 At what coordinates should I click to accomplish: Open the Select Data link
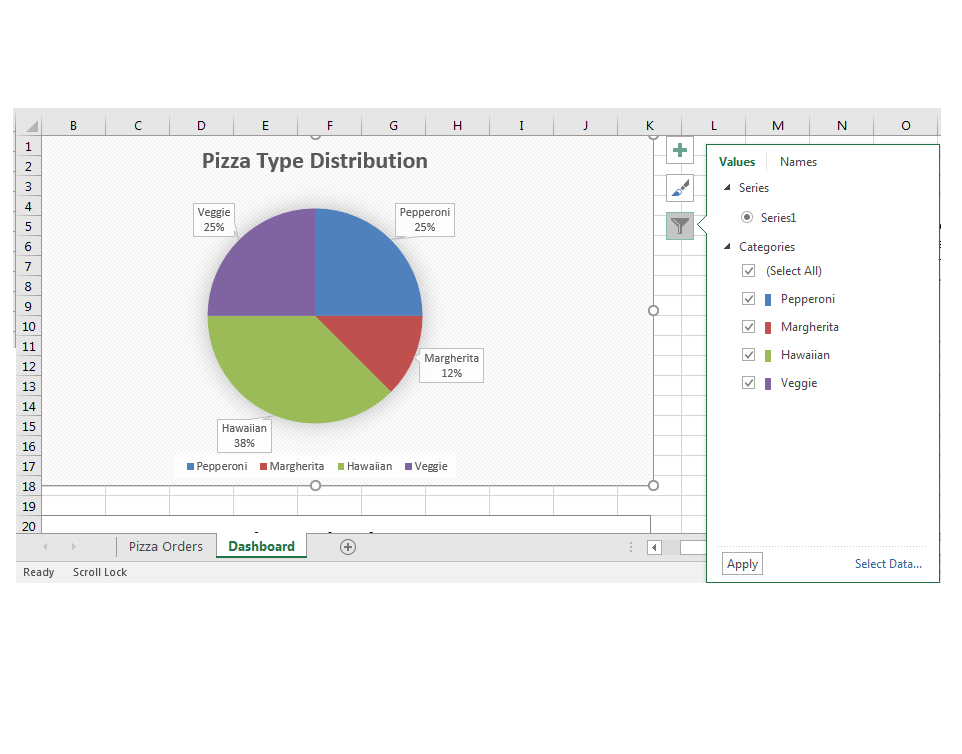click(x=888, y=564)
